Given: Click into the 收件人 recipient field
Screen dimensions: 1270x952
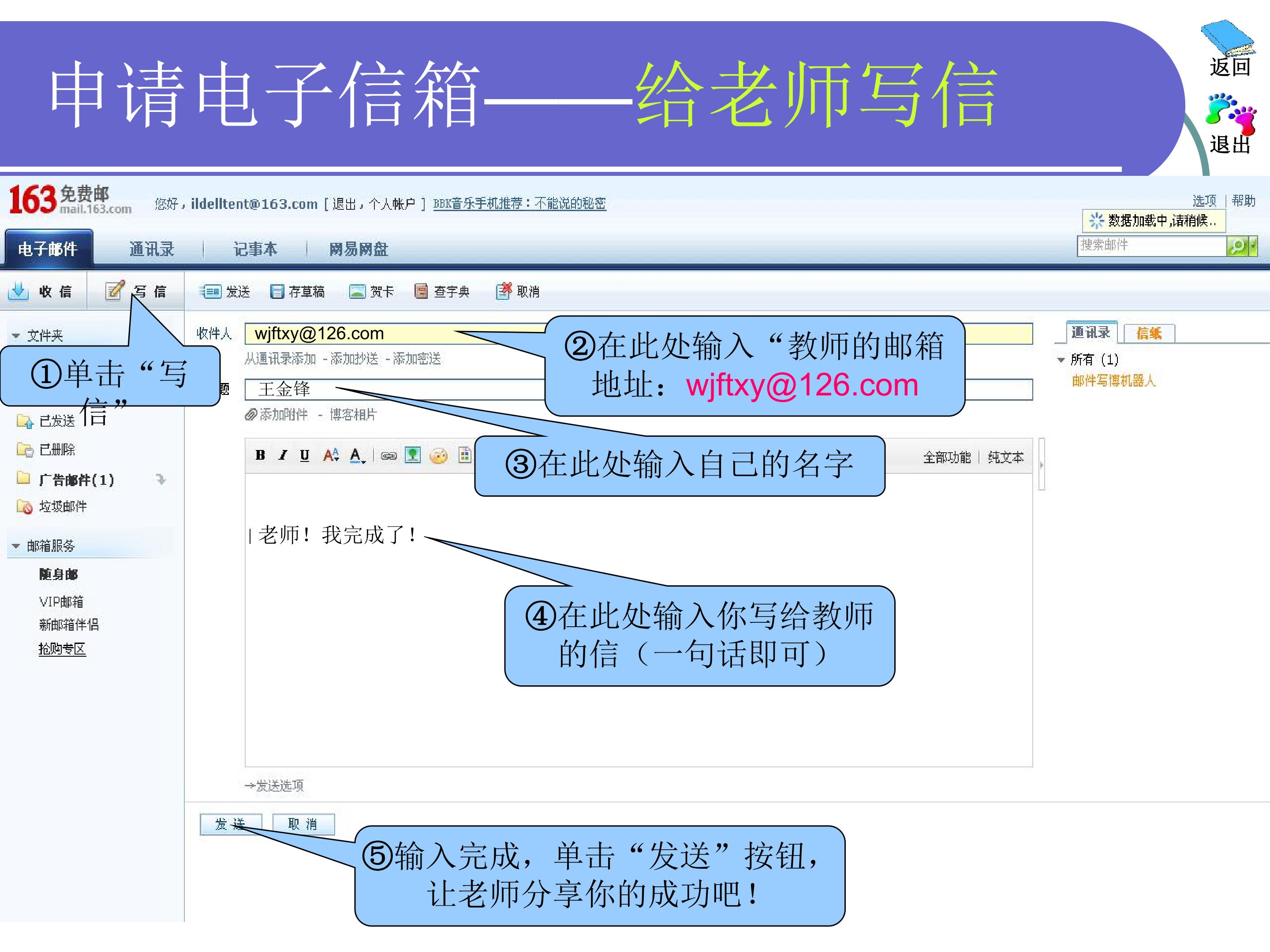Looking at the screenshot, I should click(639, 333).
